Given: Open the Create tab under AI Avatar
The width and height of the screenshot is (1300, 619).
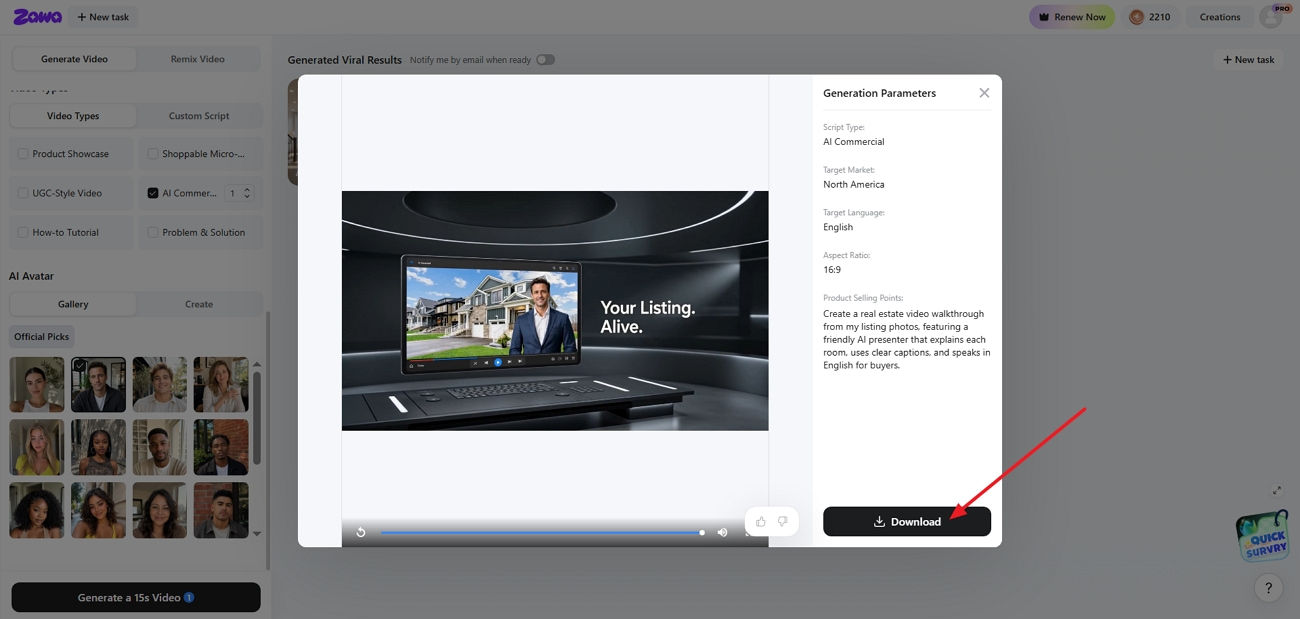Looking at the screenshot, I should [x=199, y=304].
